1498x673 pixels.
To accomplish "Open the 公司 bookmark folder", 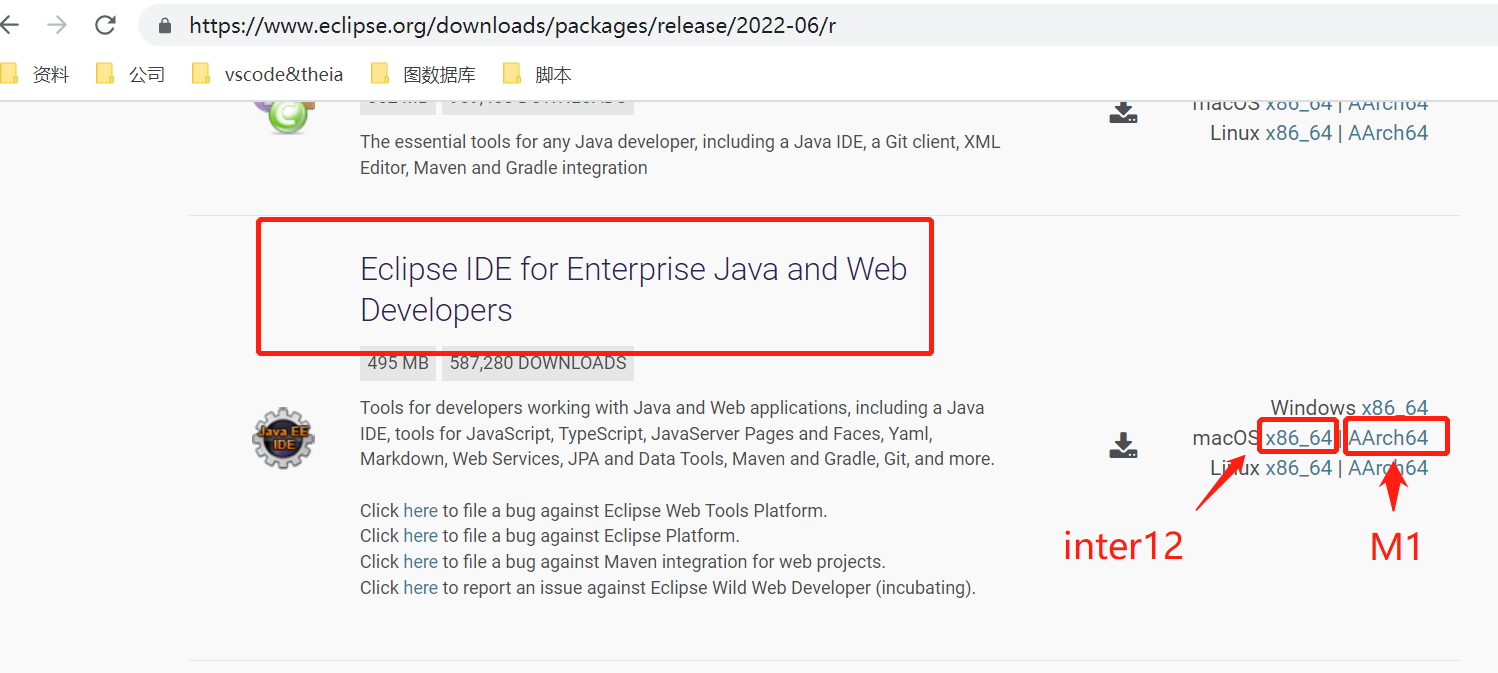I will tap(130, 74).
